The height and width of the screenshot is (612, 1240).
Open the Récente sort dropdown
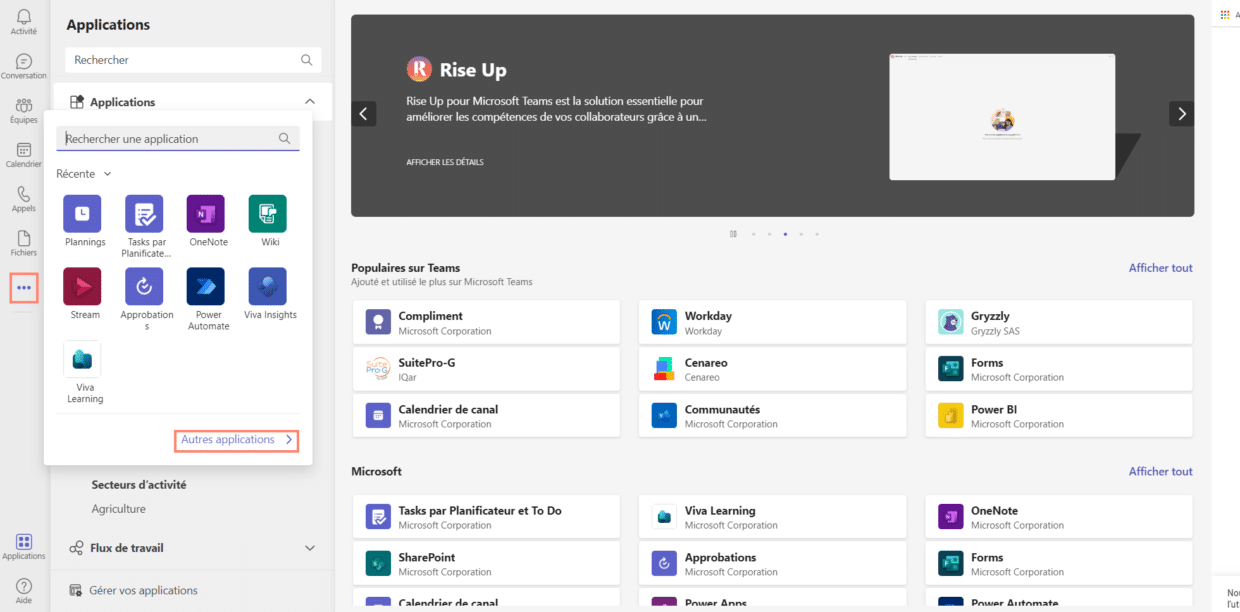(84, 174)
